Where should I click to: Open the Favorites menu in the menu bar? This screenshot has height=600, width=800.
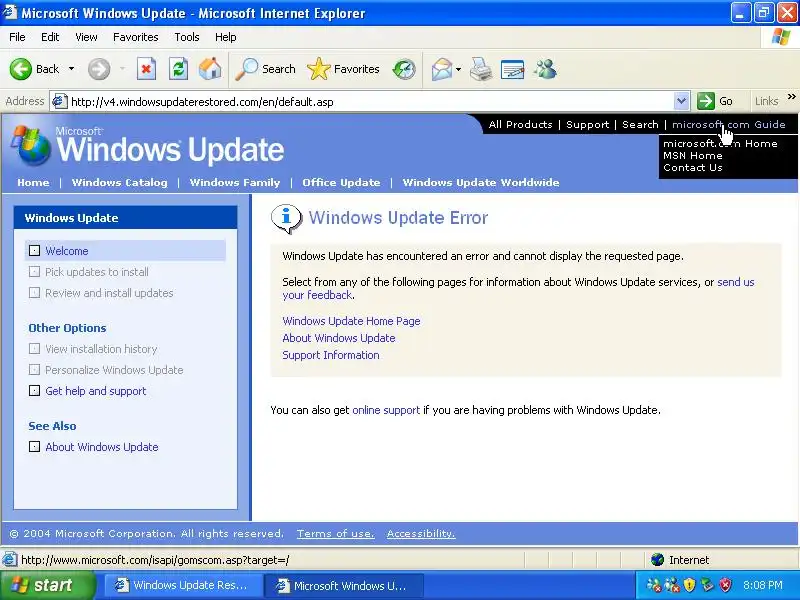click(136, 37)
